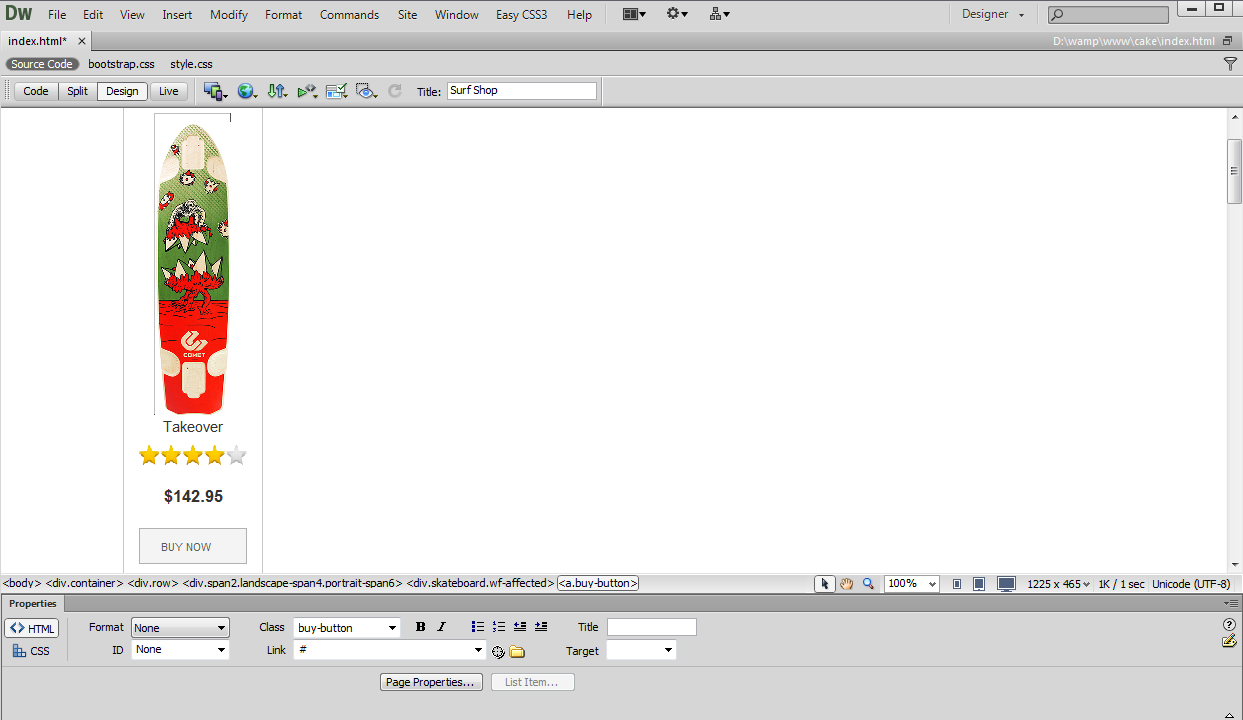This screenshot has width=1243, height=720.
Task: Click the BUY NOW button on page
Action: point(193,546)
